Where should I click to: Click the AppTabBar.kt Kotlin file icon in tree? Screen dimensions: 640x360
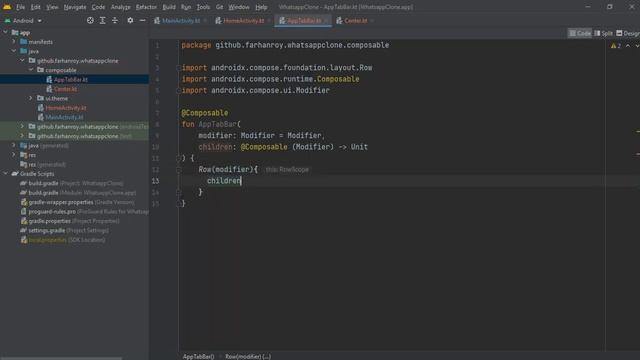click(x=49, y=80)
